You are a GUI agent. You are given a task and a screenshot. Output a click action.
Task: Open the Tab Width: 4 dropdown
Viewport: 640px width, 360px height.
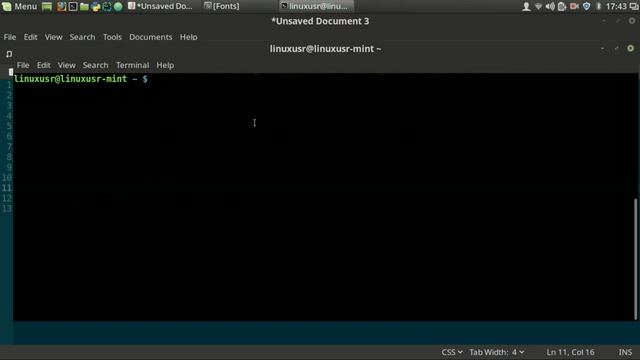tap(497, 352)
